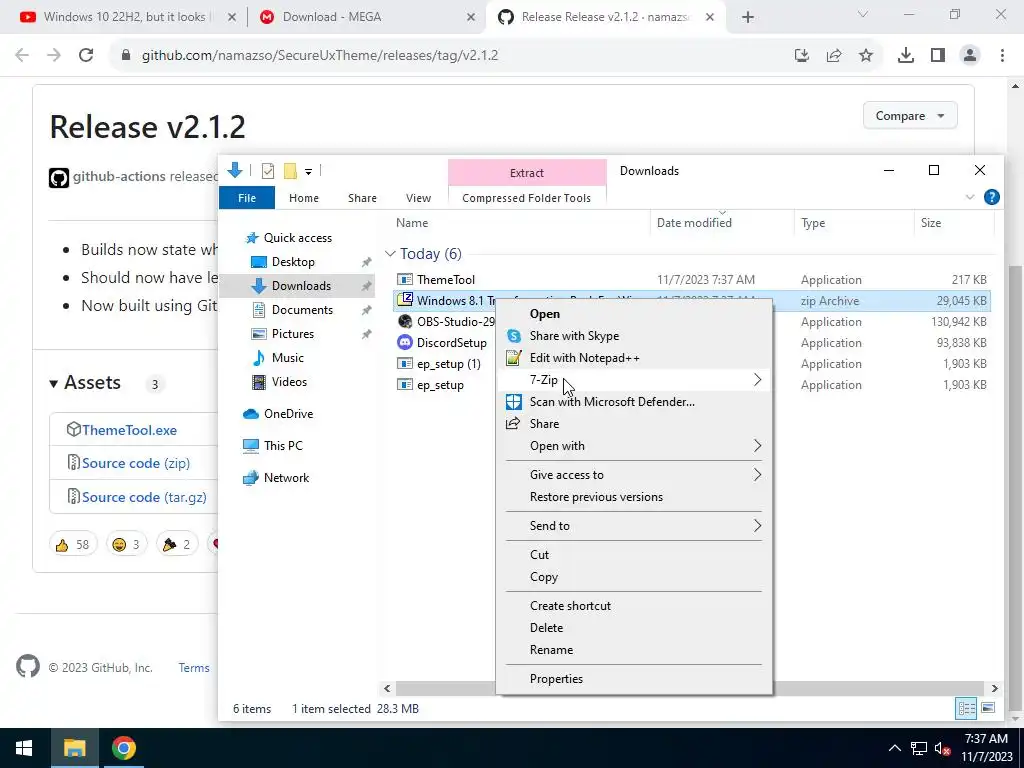Select the ep_setup (1) file
The height and width of the screenshot is (768, 1024).
click(448, 364)
